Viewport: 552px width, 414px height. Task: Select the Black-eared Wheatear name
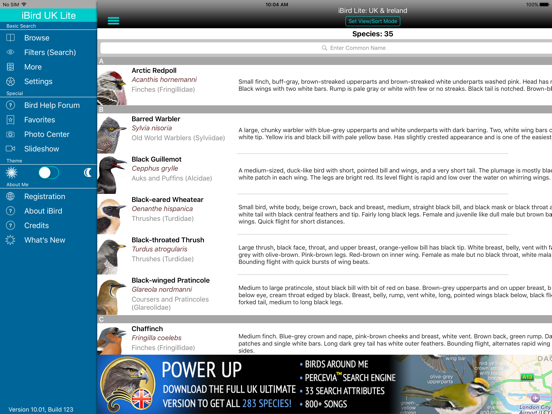(x=167, y=199)
